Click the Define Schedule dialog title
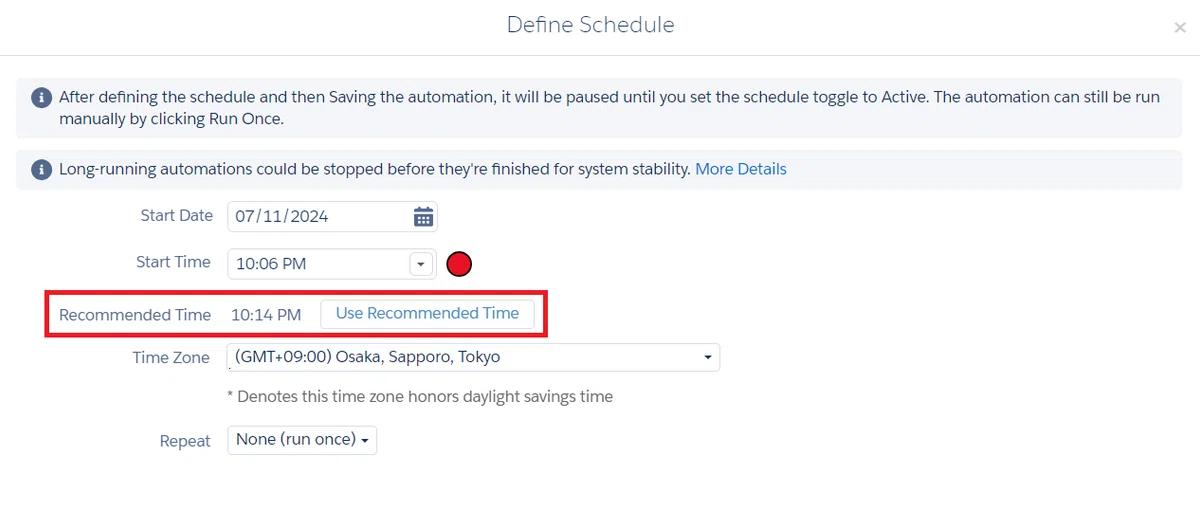The height and width of the screenshot is (529, 1200). (x=591, y=25)
